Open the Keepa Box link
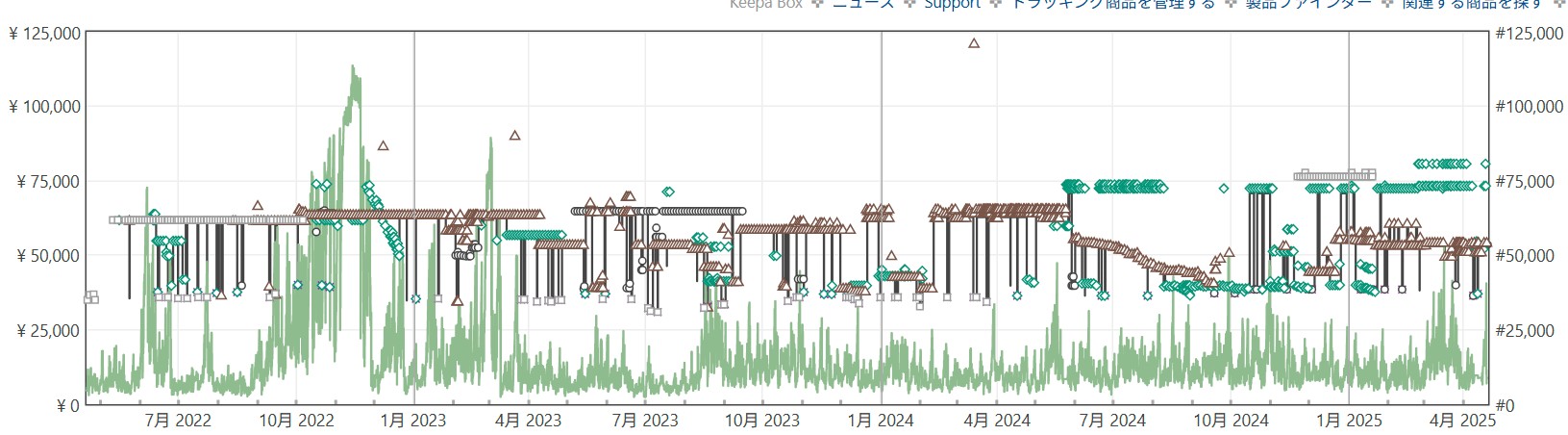 765,4
